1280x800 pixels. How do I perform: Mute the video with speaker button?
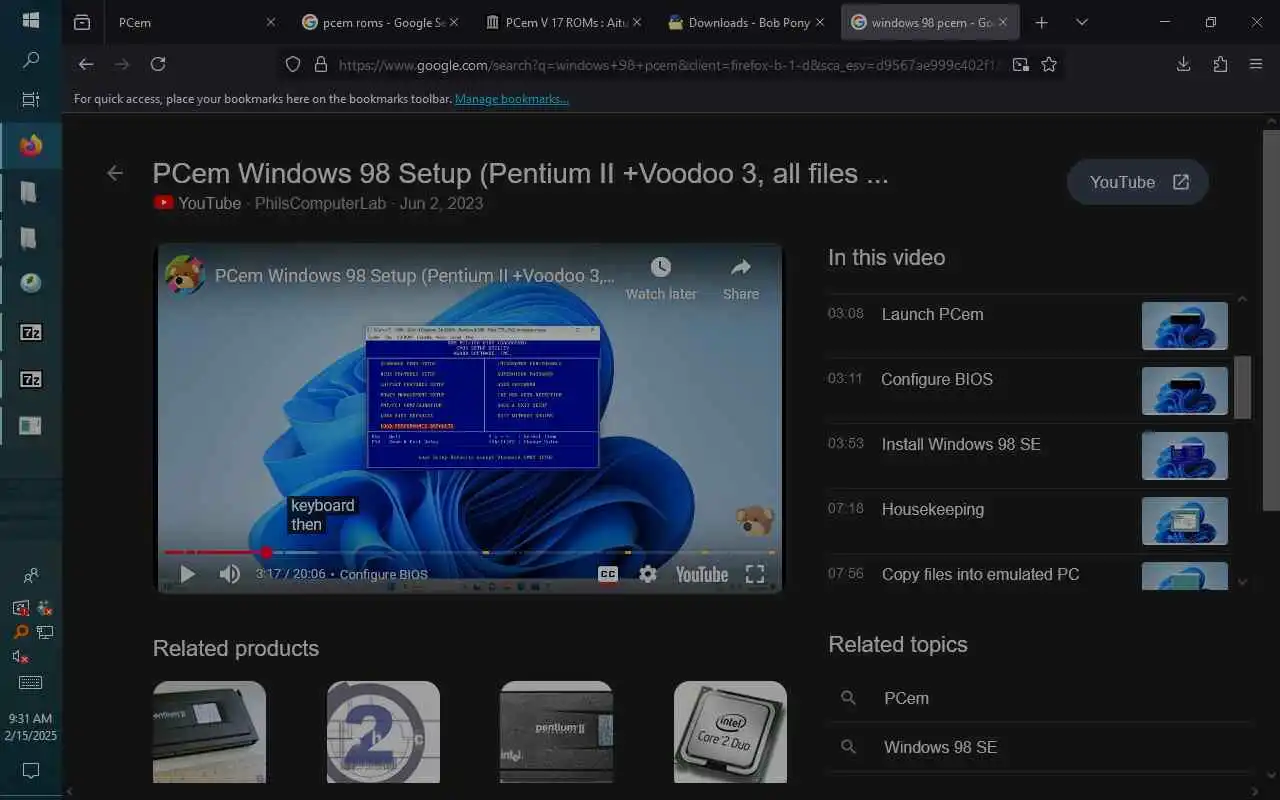coord(230,574)
